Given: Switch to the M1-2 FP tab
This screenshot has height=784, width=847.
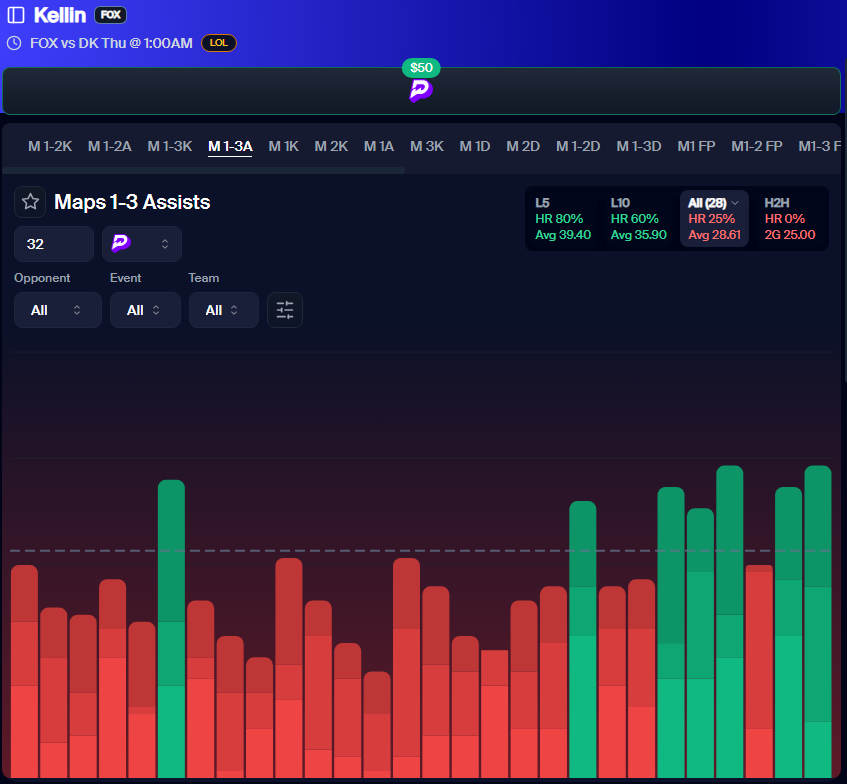Looking at the screenshot, I should 757,146.
